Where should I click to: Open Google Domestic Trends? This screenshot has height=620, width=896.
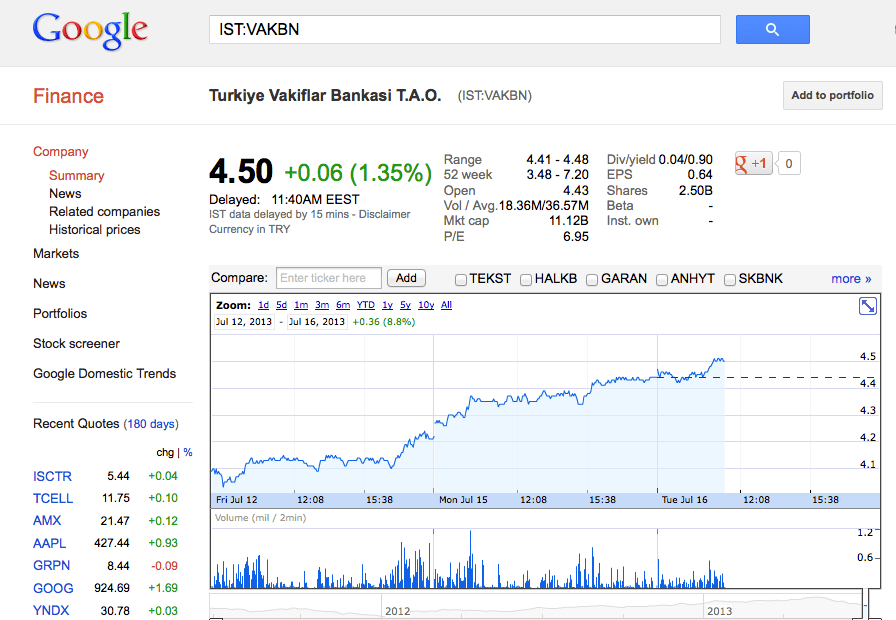[105, 374]
